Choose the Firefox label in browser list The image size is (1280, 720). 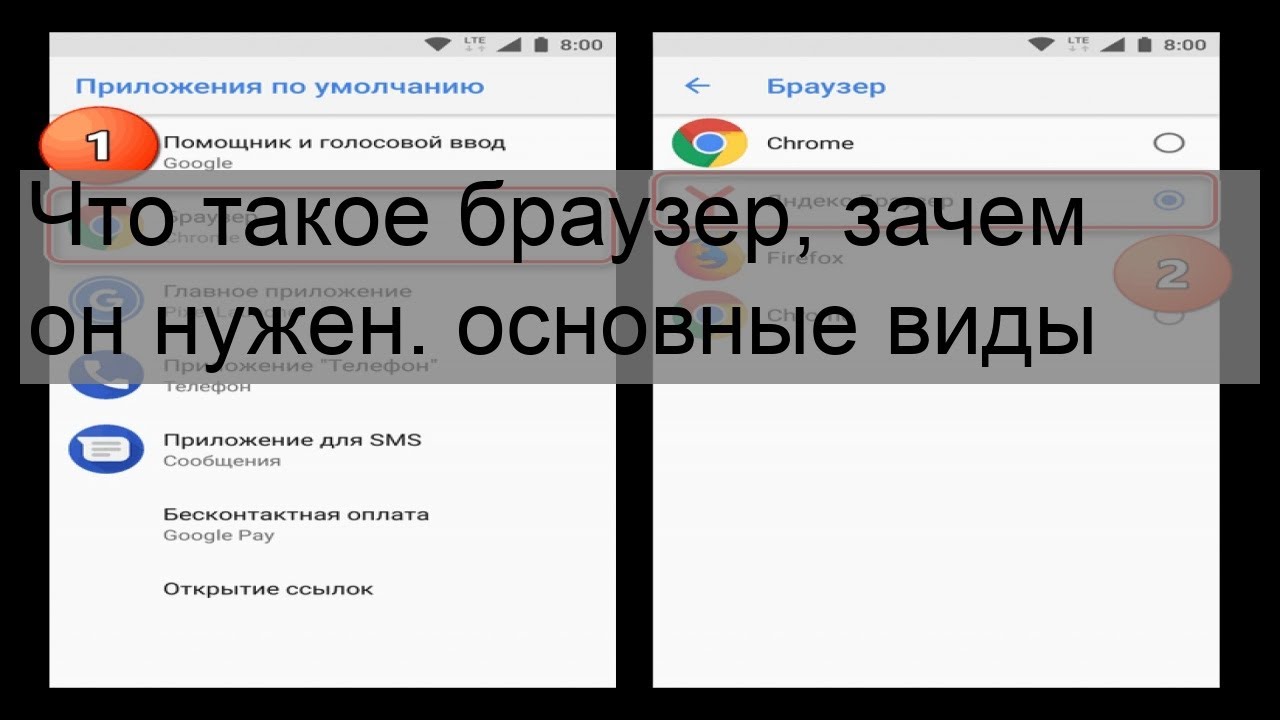tap(805, 258)
